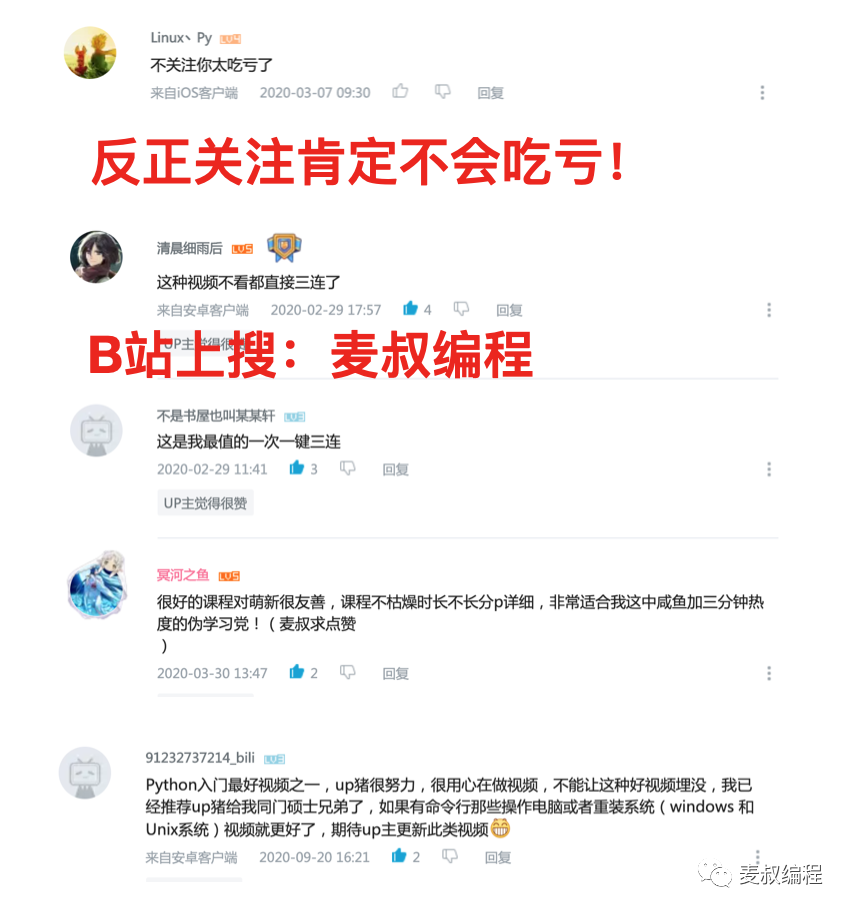Image resolution: width=850 pixels, height=912 pixels.
Task: Dislike the 91232737214_bili comment
Action: point(450,856)
